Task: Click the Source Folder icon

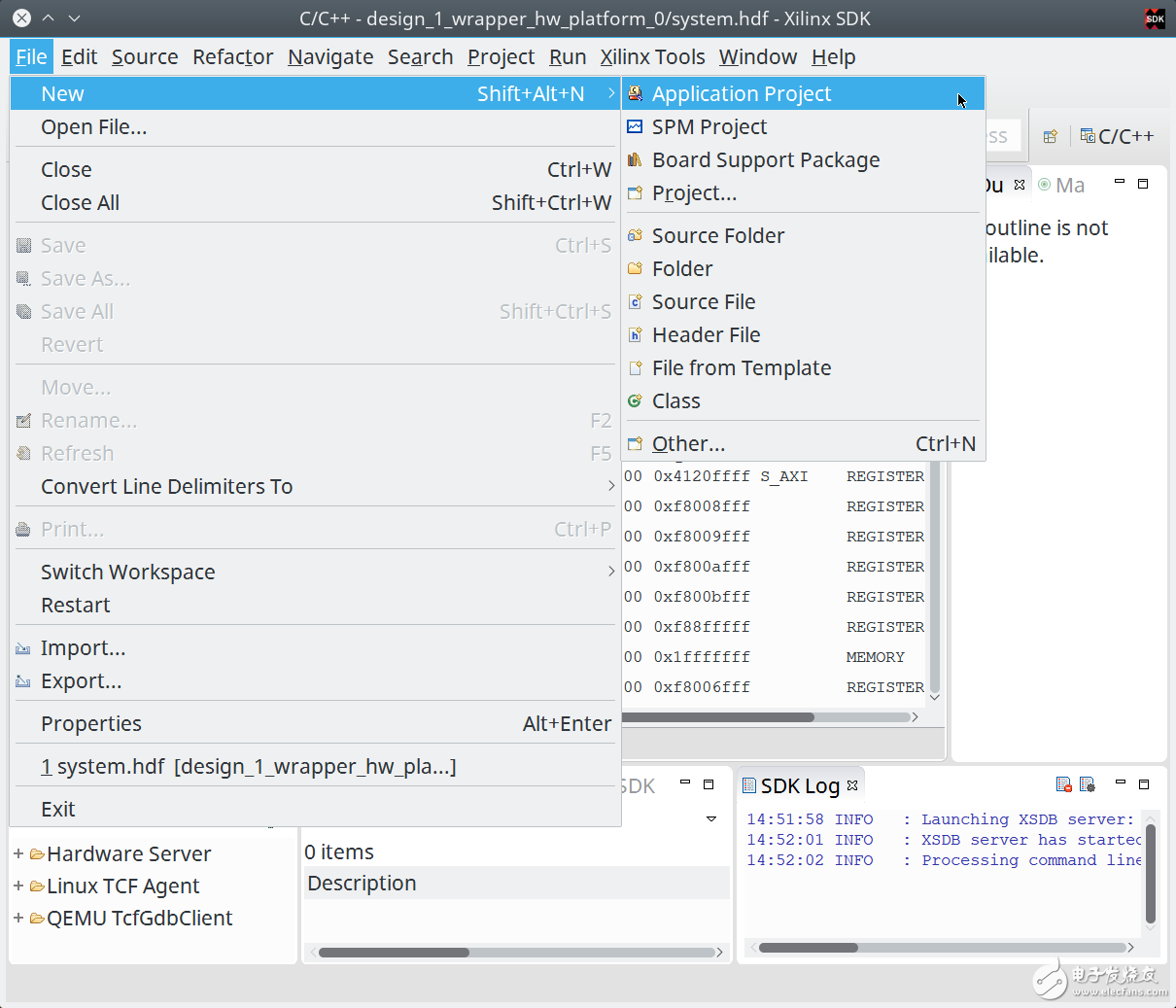Action: pyautogui.click(x=635, y=236)
